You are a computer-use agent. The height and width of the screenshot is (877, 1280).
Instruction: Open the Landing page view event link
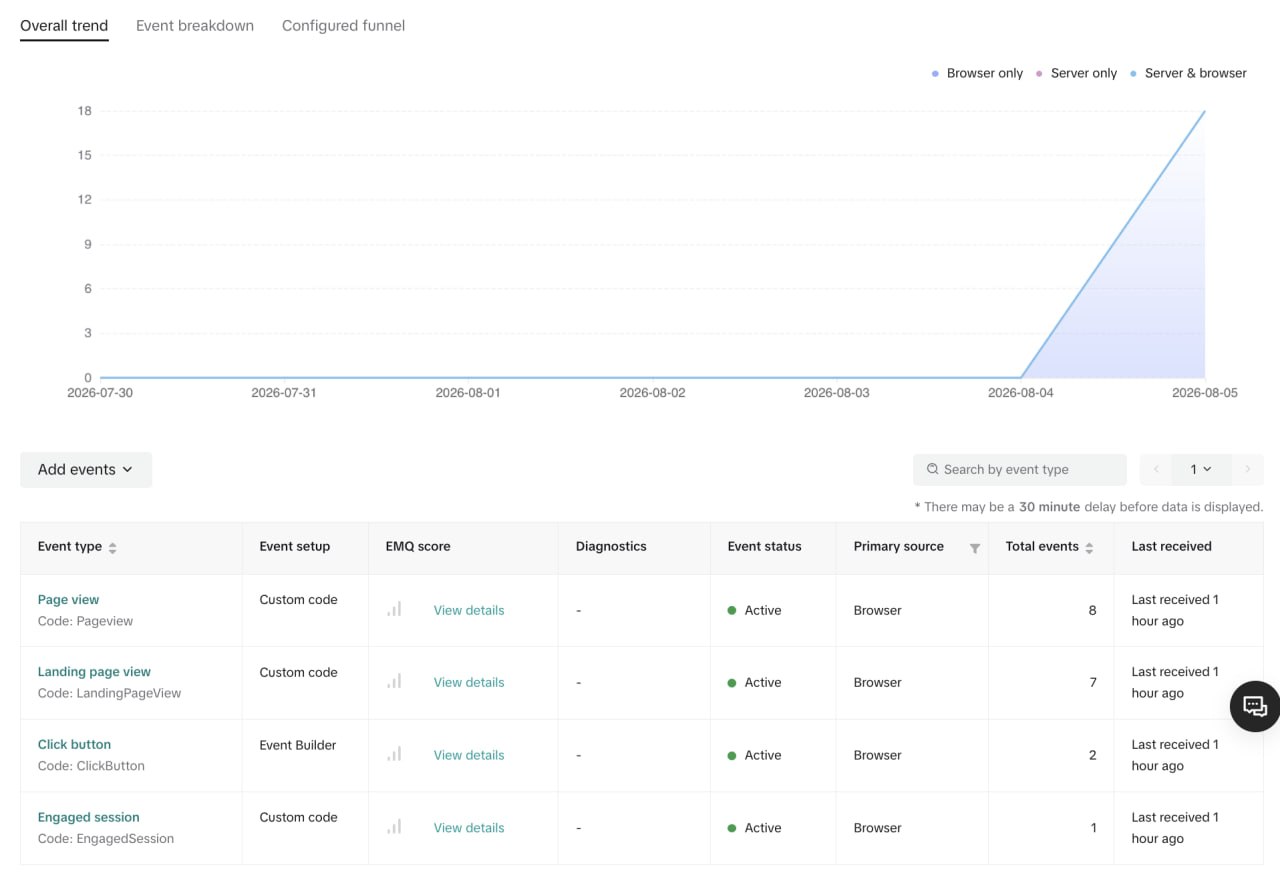(94, 672)
